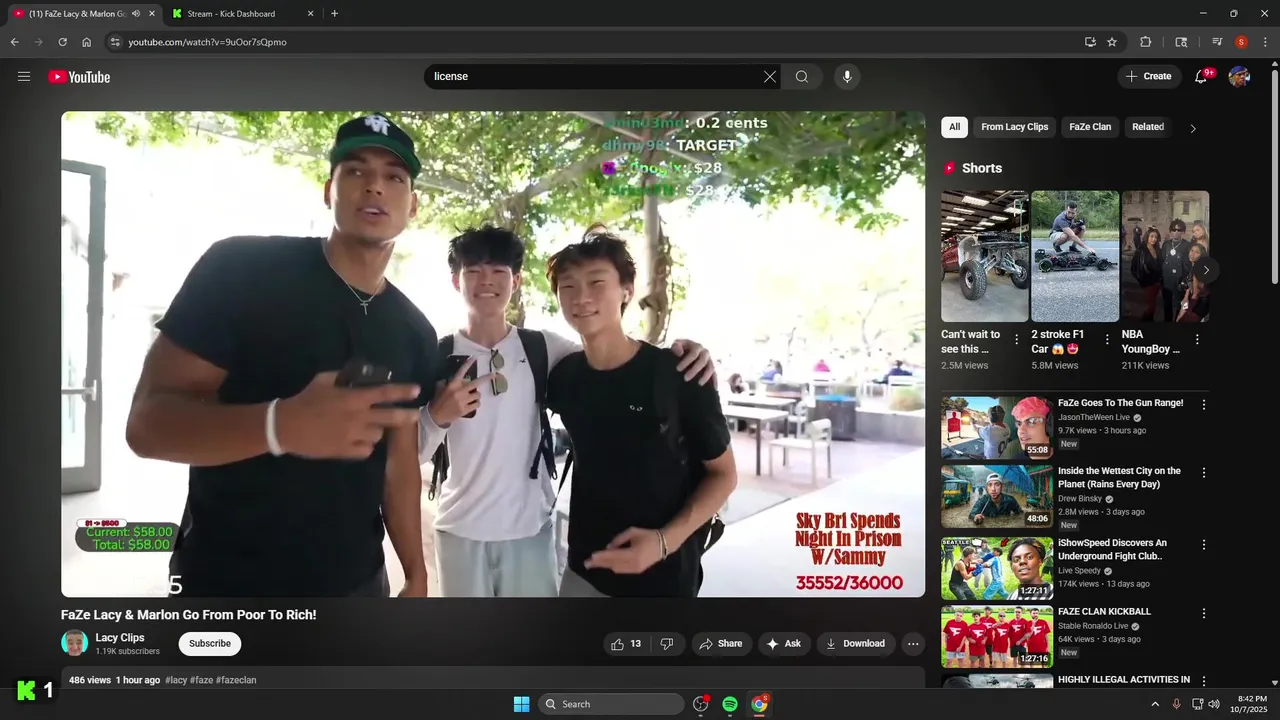Go to YouTube home via the logo
This screenshot has height=720, width=1280.
click(79, 77)
